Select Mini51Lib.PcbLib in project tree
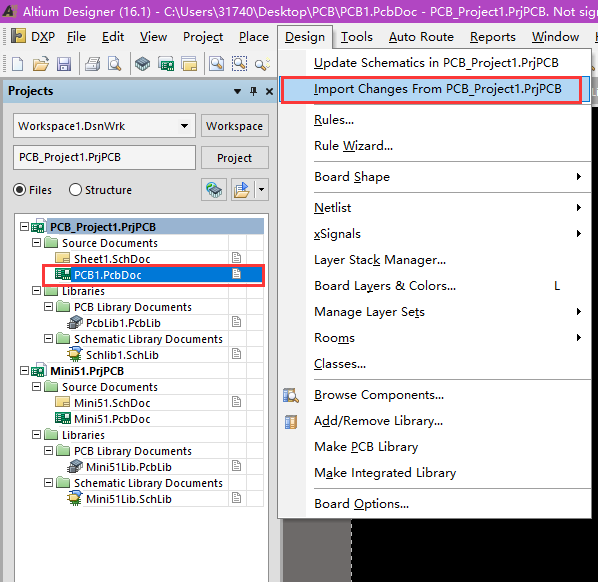Screen dimensions: 598x582 [129, 467]
